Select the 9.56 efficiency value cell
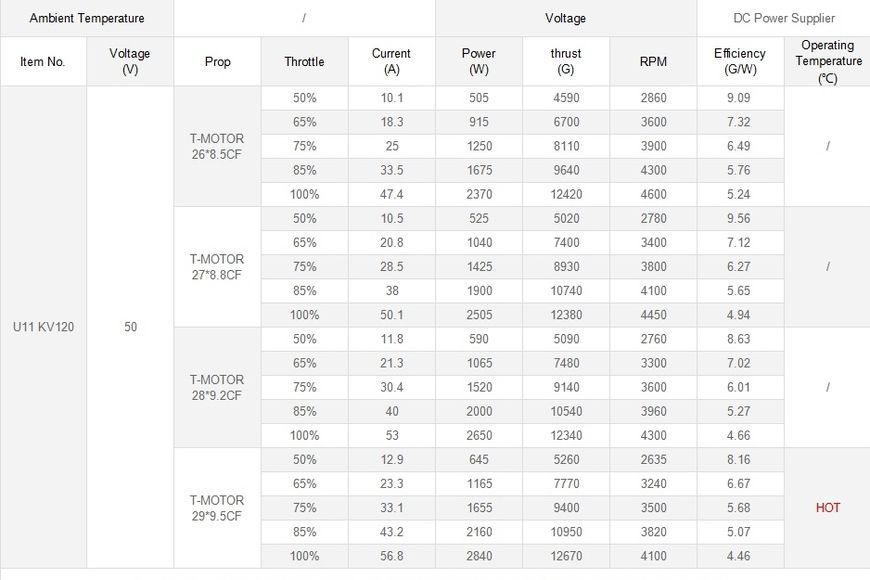This screenshot has height=580, width=870. coord(740,218)
